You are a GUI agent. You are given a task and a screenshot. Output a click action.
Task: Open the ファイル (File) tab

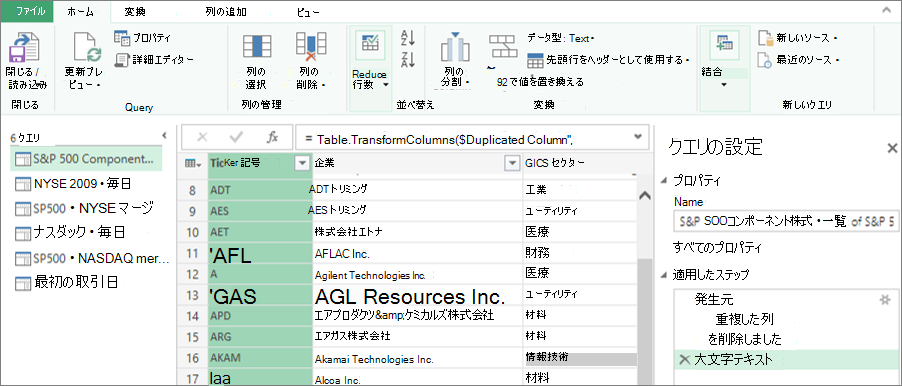coord(26,11)
